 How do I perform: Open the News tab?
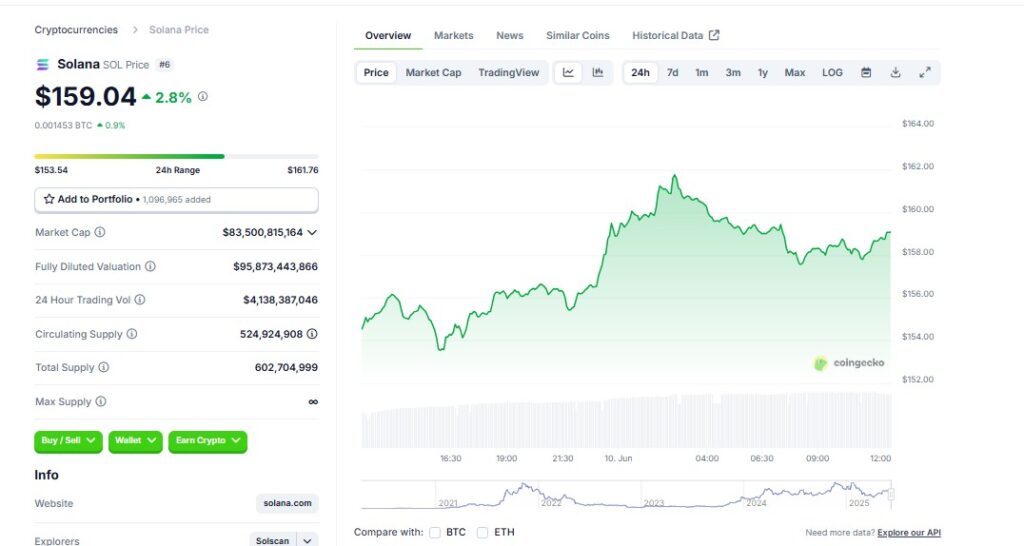click(509, 35)
